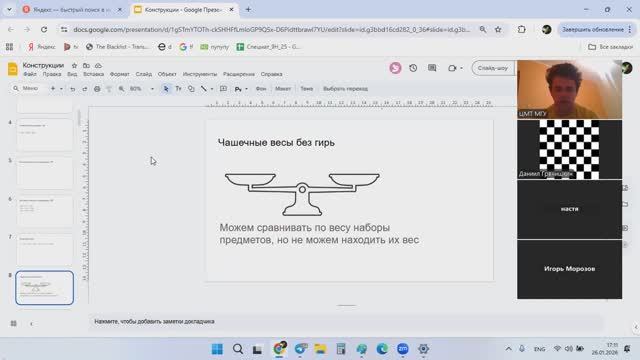Redo the last action
640x360 pixels.
click(x=84, y=89)
